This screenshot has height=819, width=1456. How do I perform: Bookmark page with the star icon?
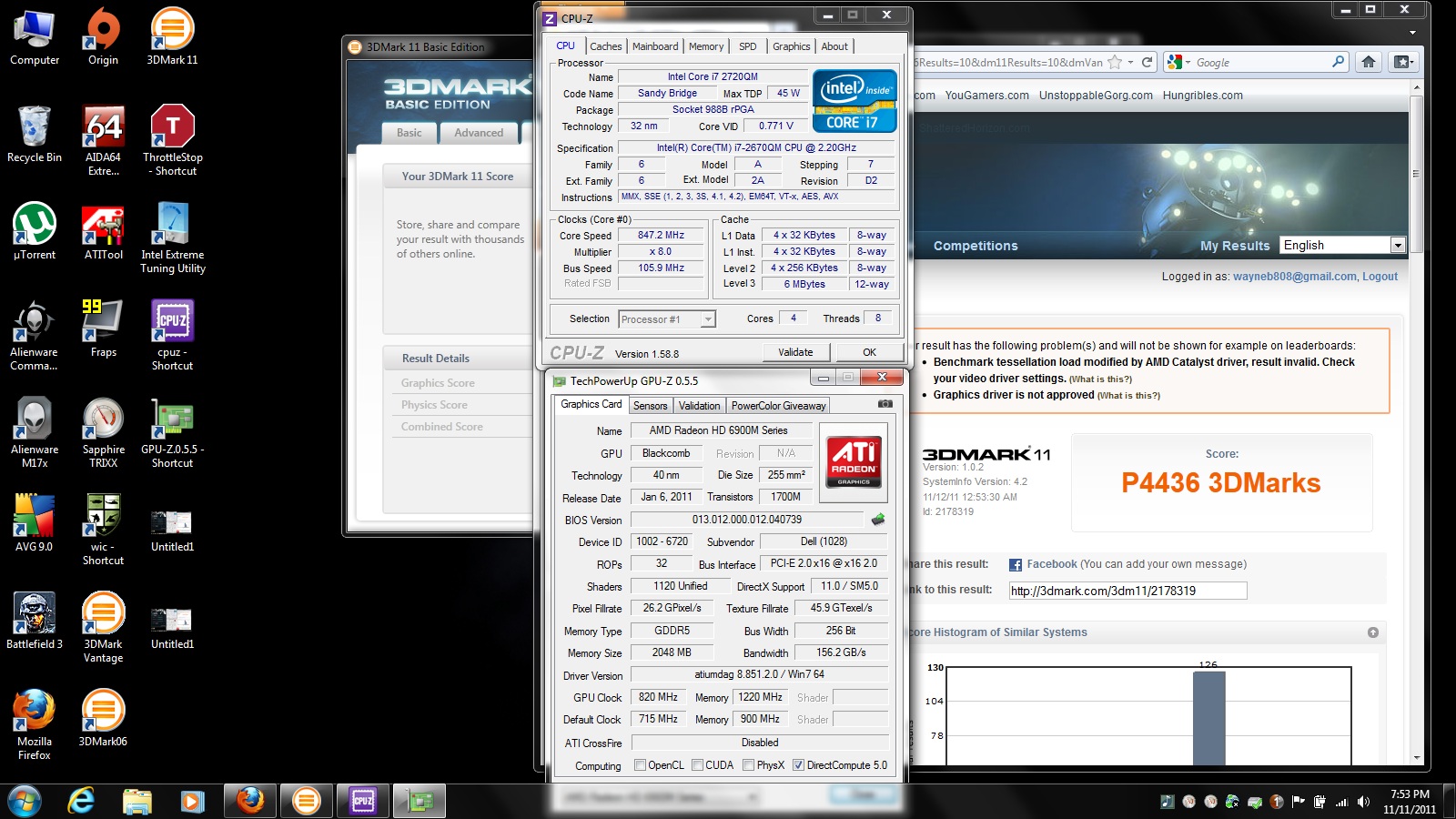click(x=1114, y=62)
